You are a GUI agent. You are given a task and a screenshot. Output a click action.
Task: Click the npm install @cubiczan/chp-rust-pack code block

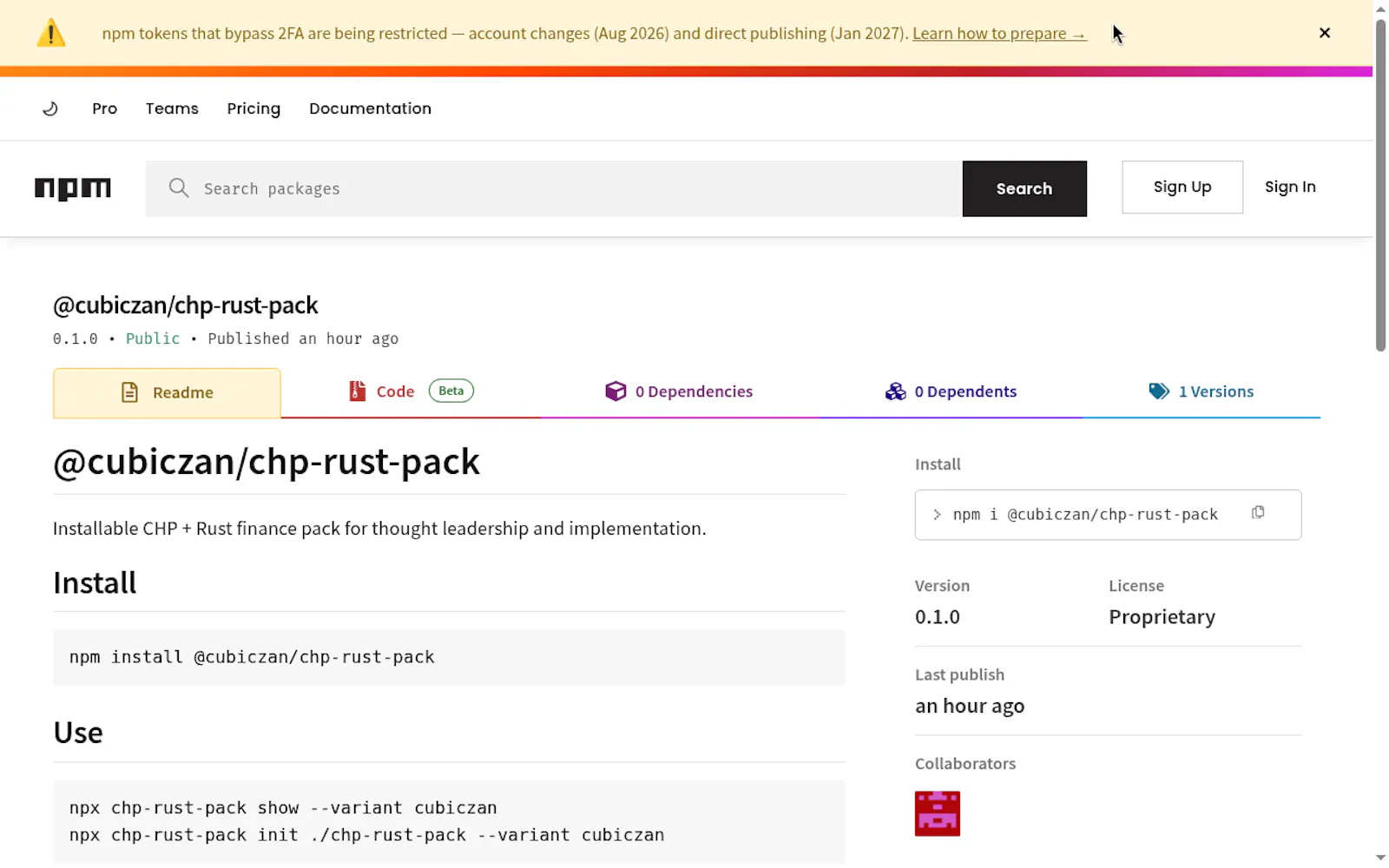(x=449, y=657)
